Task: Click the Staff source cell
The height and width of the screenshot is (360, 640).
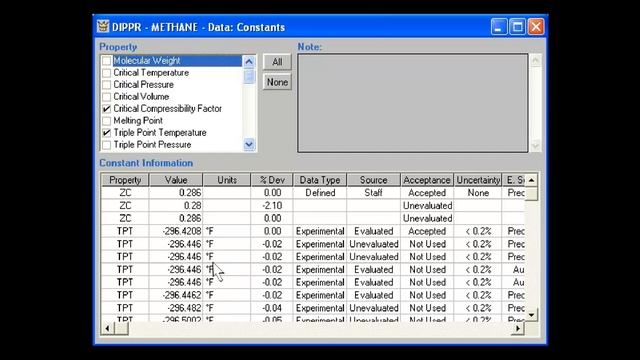Action: click(373, 193)
